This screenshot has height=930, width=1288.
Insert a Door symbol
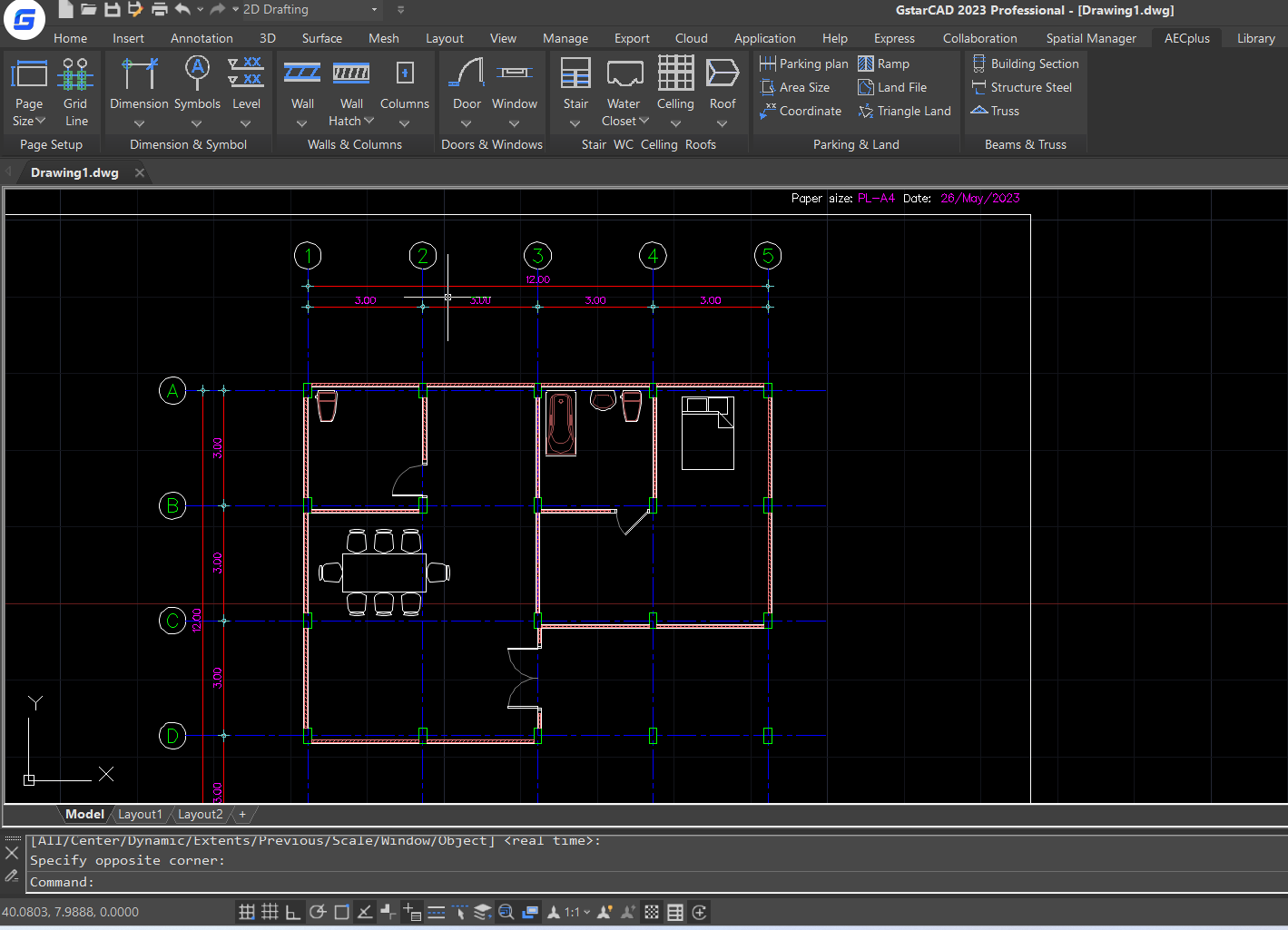[x=466, y=88]
